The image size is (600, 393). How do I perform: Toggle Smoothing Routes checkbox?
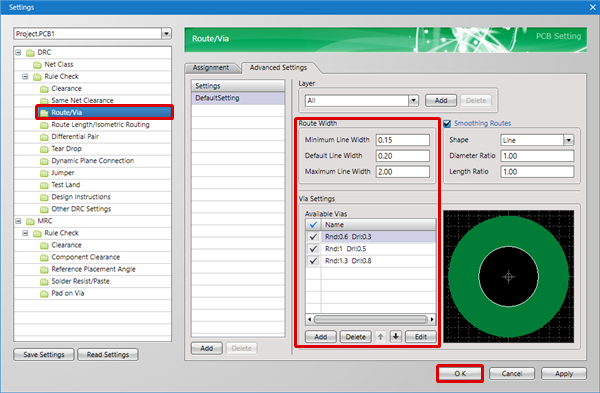[447, 124]
